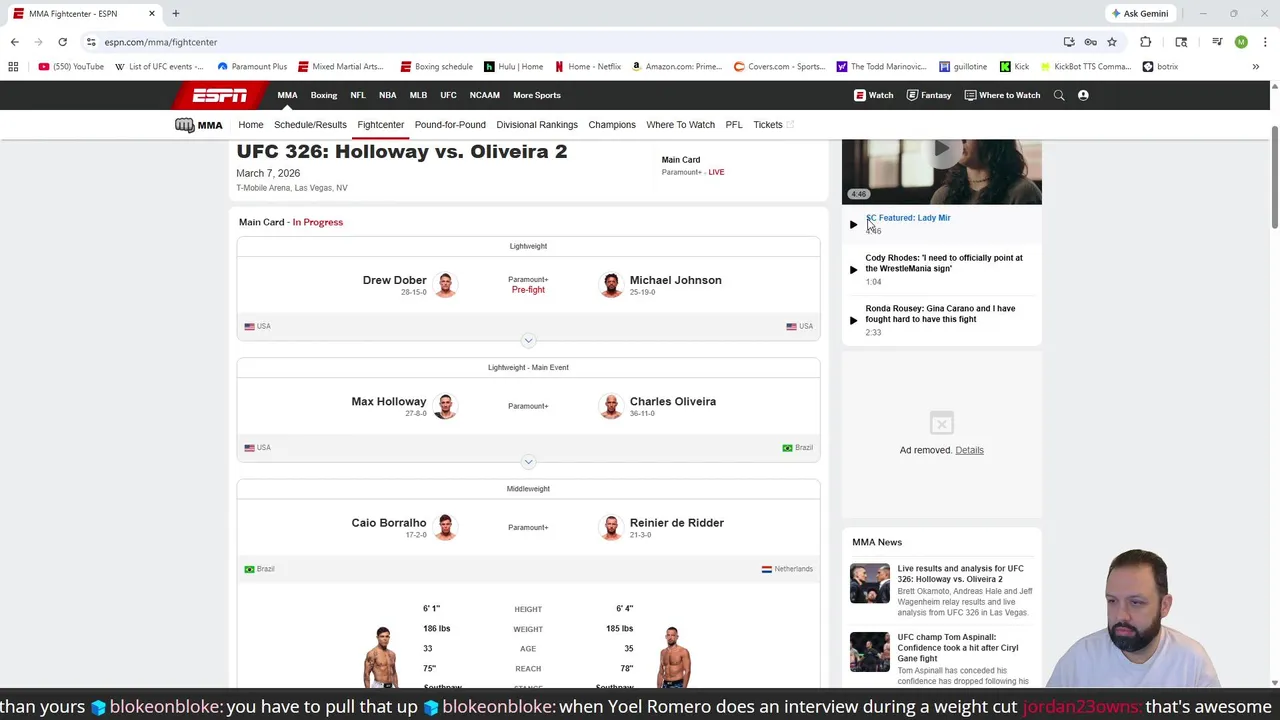Select UFC in the sports menu
This screenshot has height=720, width=1280.
tap(448, 95)
